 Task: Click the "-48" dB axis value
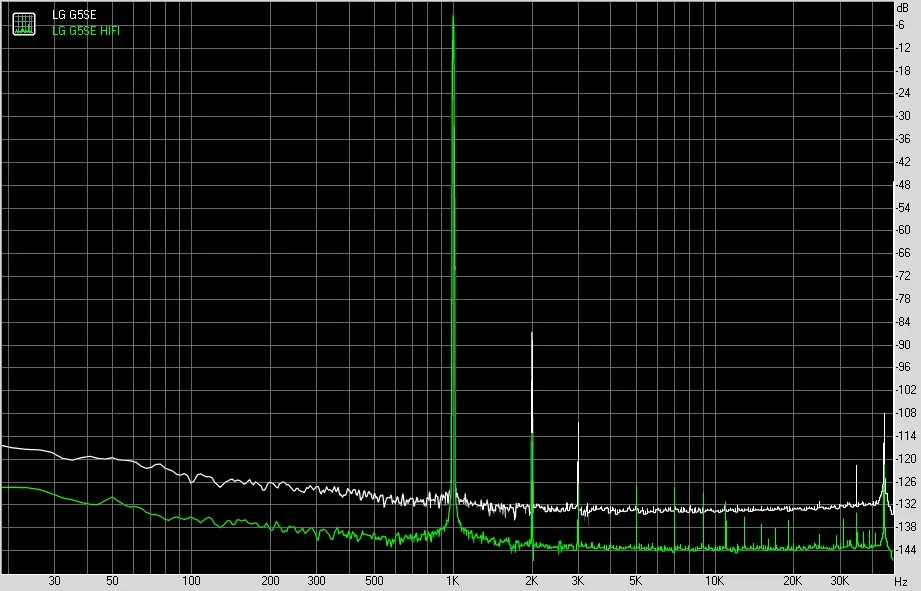coord(903,184)
